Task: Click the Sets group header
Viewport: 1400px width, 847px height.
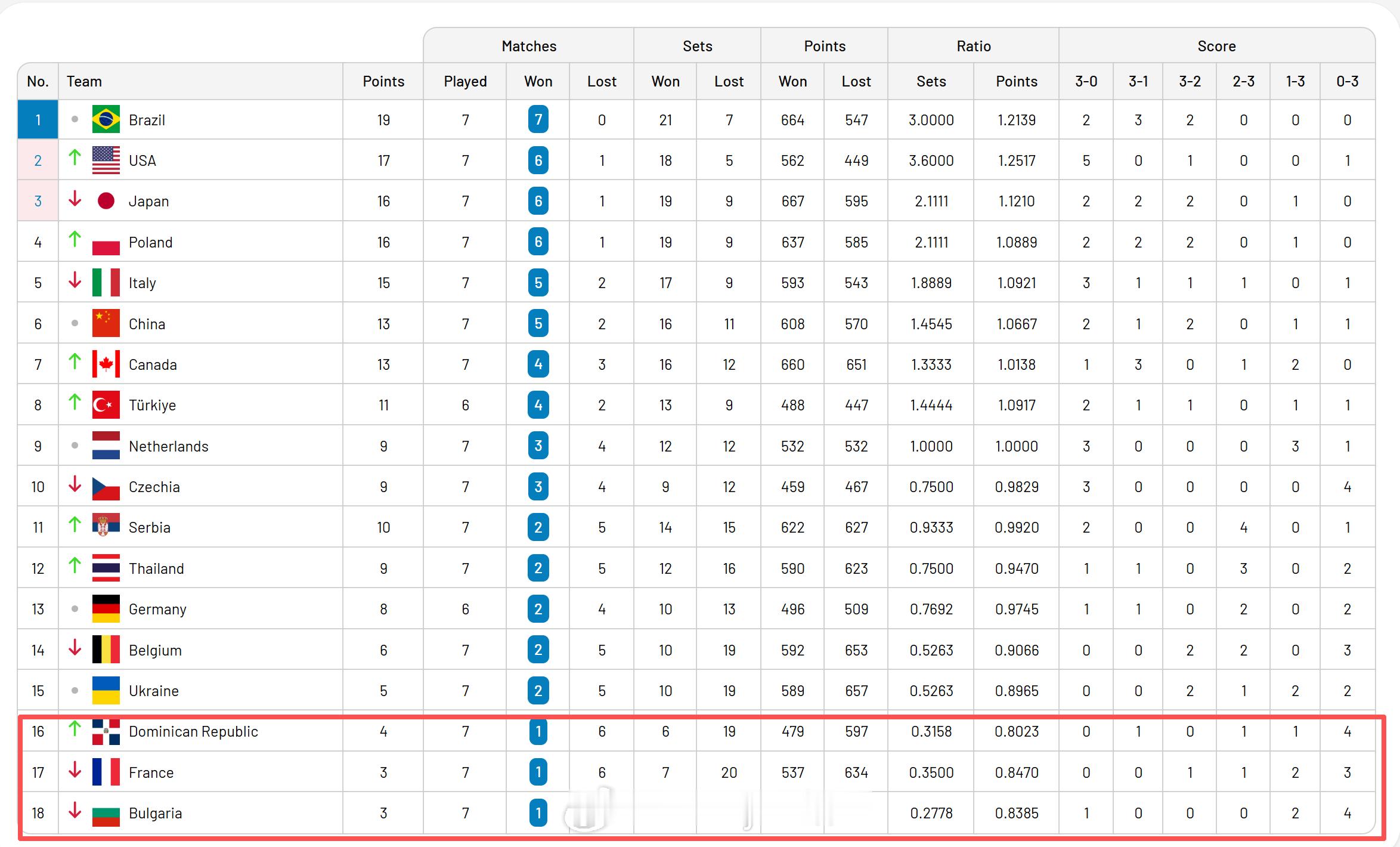Action: pos(698,46)
